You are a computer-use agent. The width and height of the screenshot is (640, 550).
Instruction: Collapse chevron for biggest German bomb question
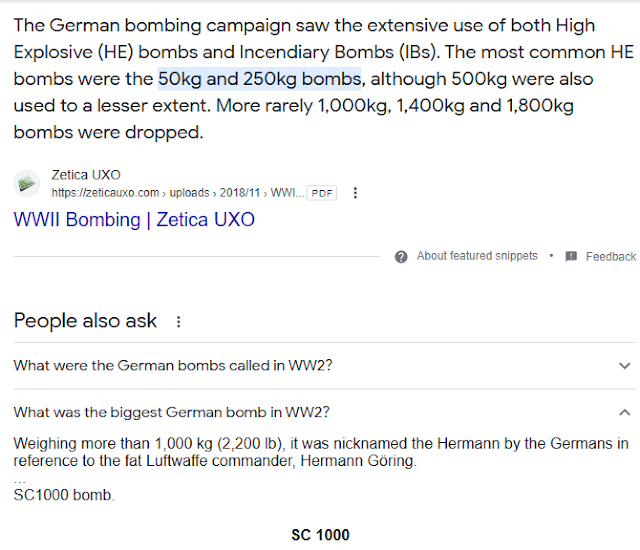tap(624, 412)
